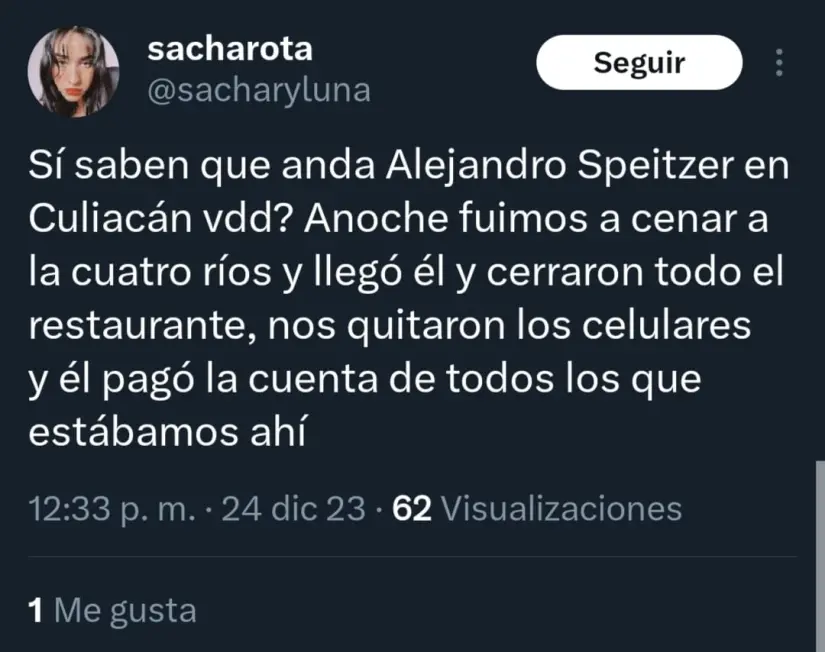This screenshot has width=825, height=652.
Task: Click the bold number 62 view count
Action: (412, 509)
